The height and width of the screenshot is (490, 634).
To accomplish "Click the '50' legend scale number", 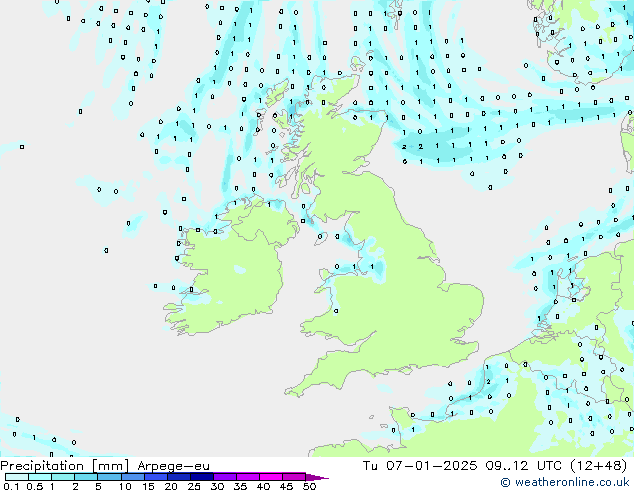I will click(309, 486).
